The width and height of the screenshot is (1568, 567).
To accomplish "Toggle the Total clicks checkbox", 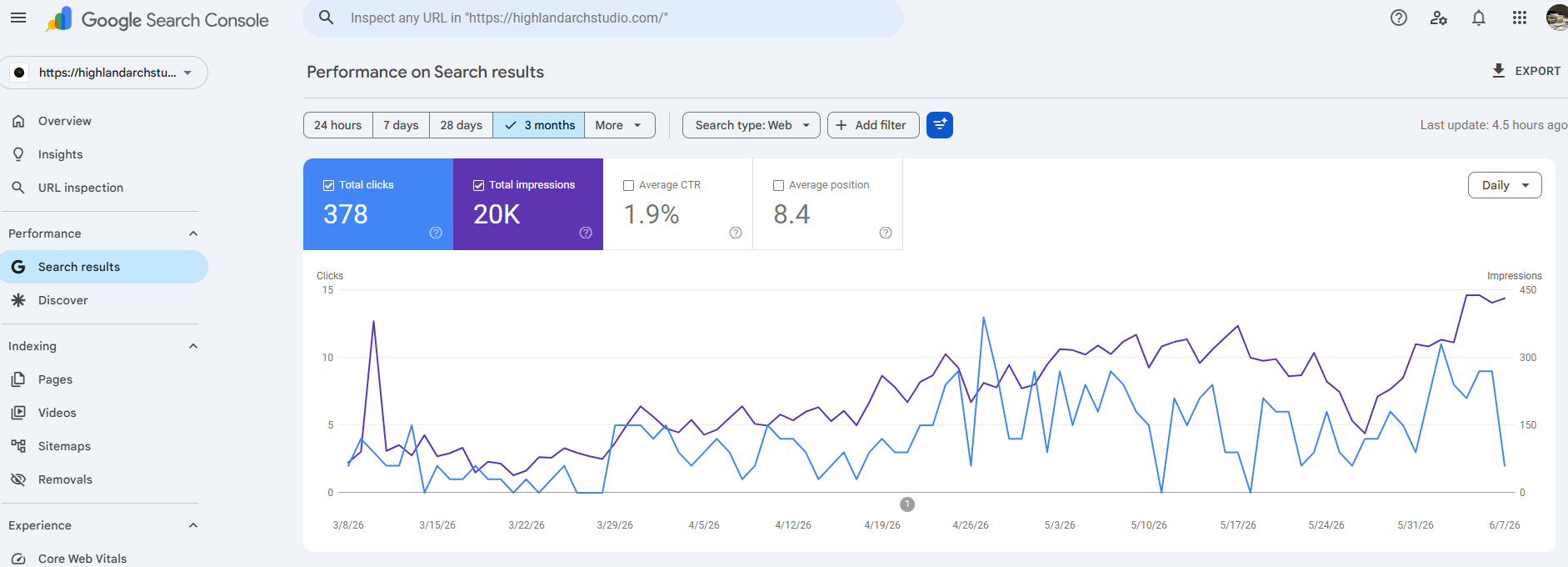I will pos(329,185).
